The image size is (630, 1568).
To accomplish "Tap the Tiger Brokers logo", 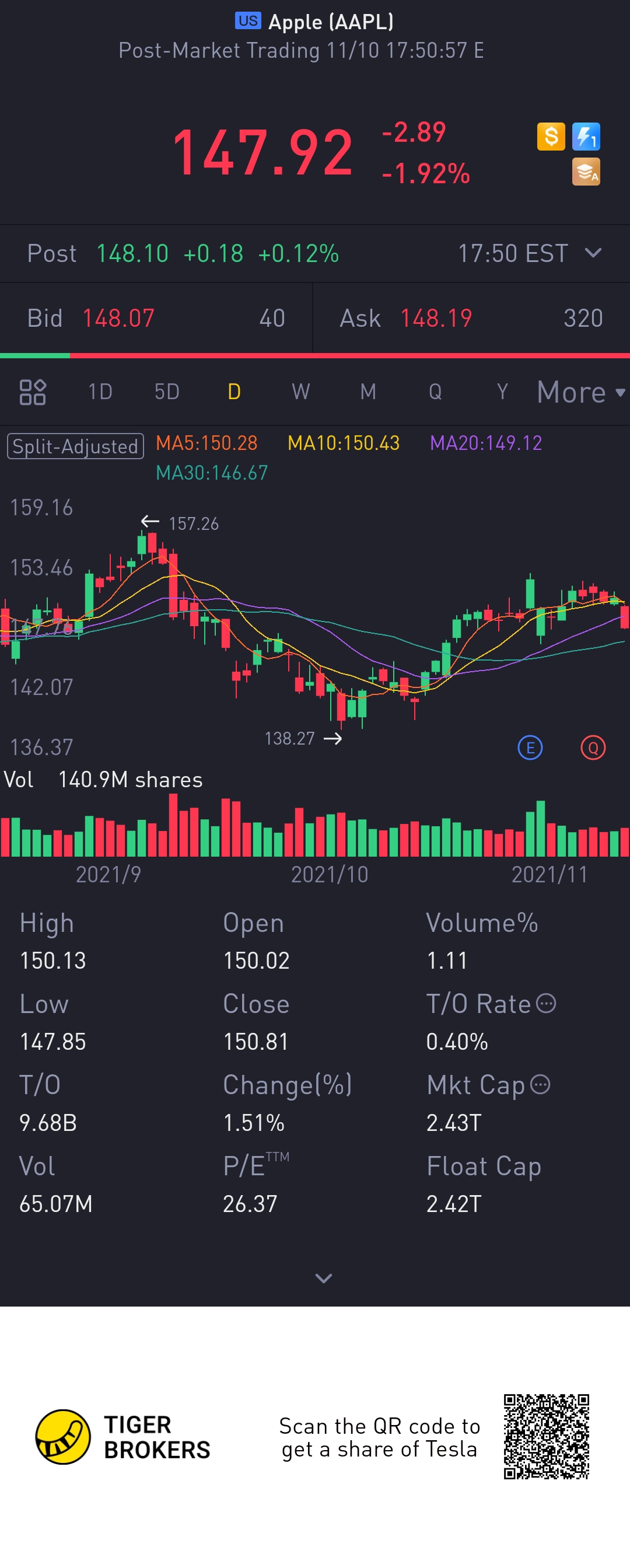I will click(123, 1437).
